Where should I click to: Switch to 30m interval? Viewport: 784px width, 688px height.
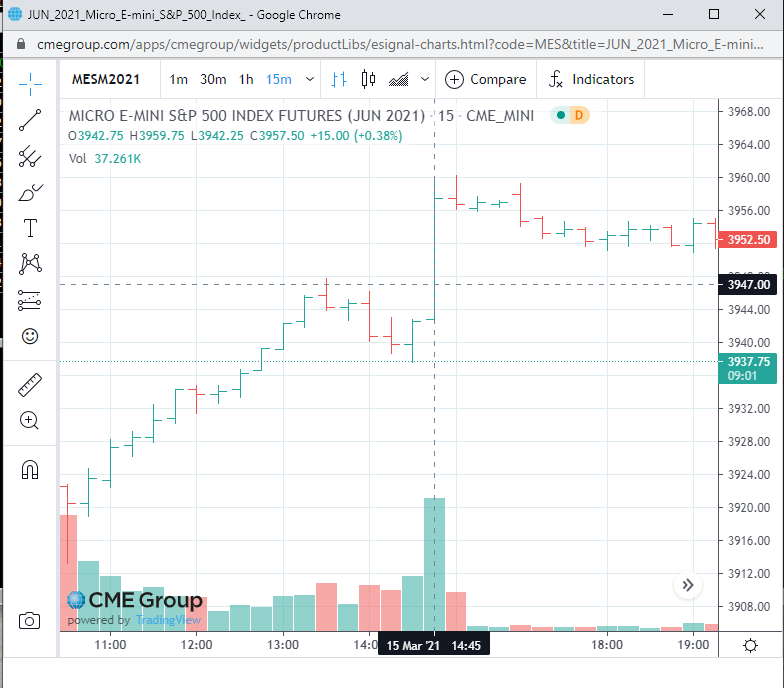[213, 80]
